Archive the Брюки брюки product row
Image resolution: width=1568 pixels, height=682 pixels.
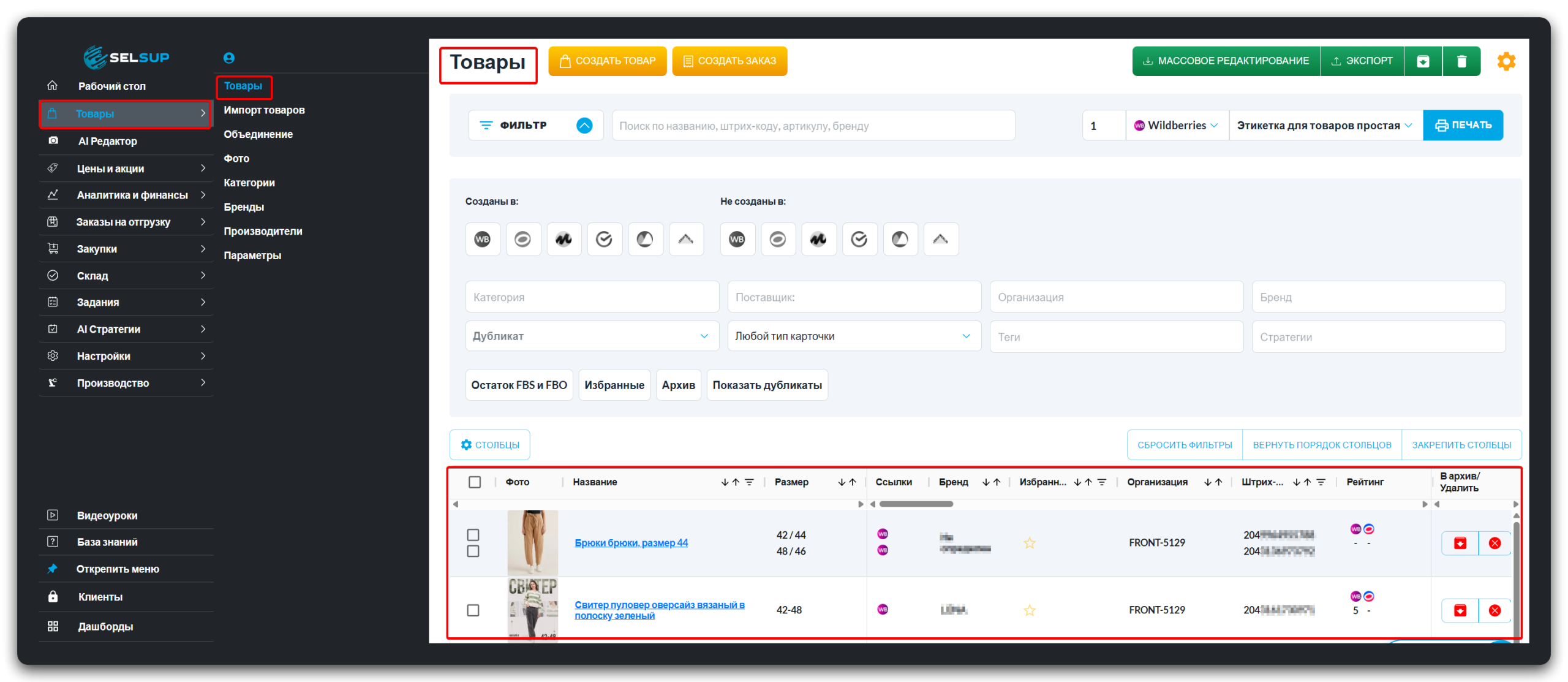pyautogui.click(x=1460, y=543)
